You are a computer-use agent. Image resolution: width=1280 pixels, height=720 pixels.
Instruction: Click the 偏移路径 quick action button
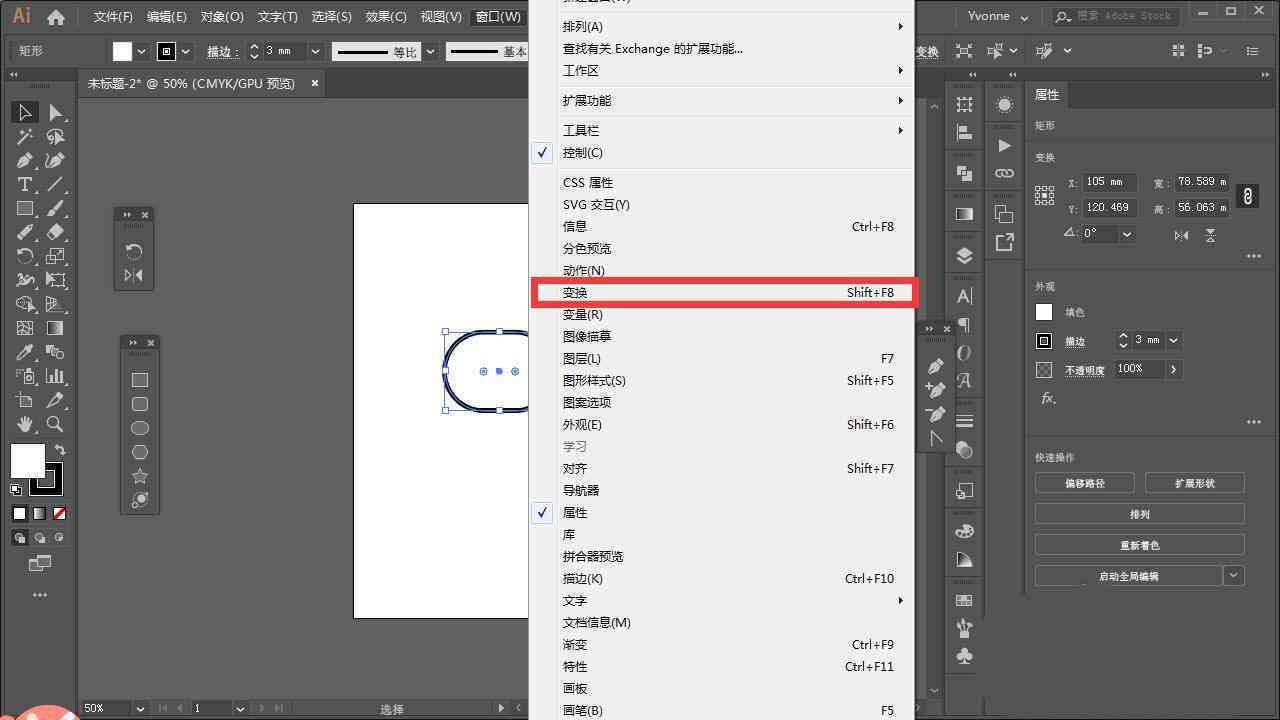coord(1084,483)
